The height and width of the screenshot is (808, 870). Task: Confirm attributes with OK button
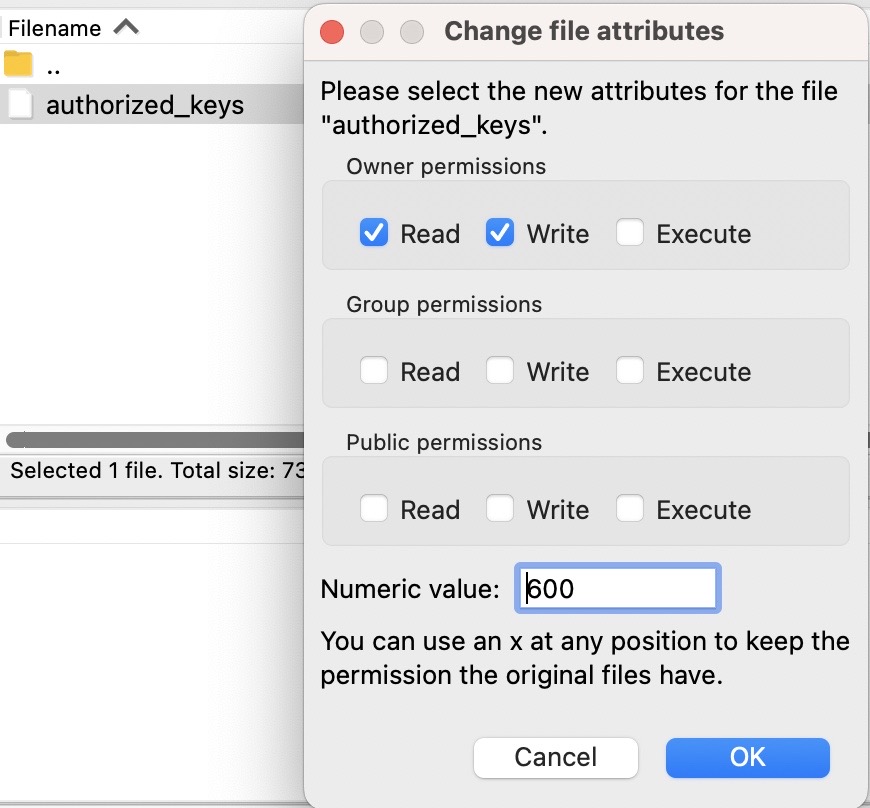(747, 758)
